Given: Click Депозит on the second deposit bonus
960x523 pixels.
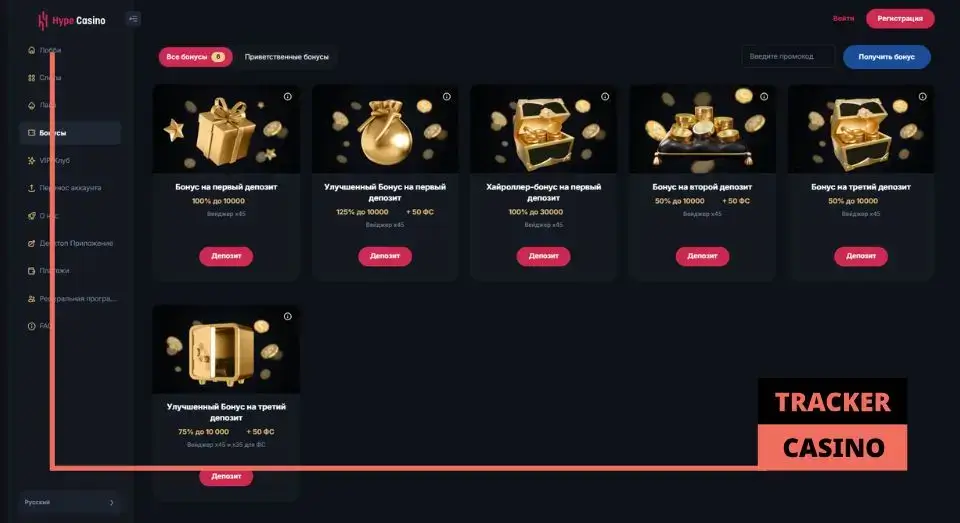Looking at the screenshot, I should tap(702, 256).
